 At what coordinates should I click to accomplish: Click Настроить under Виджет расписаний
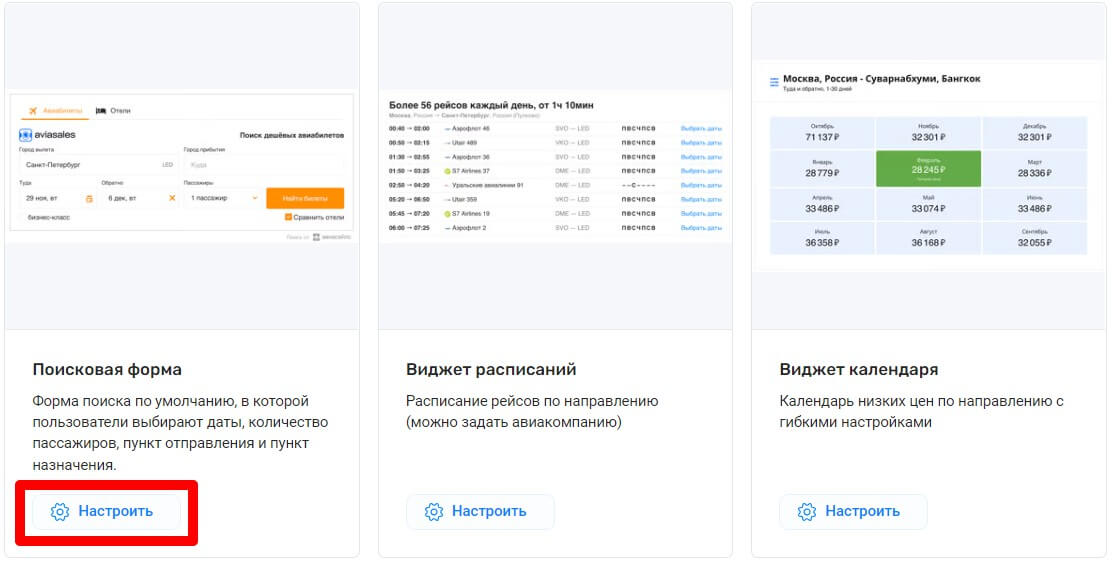tap(480, 511)
